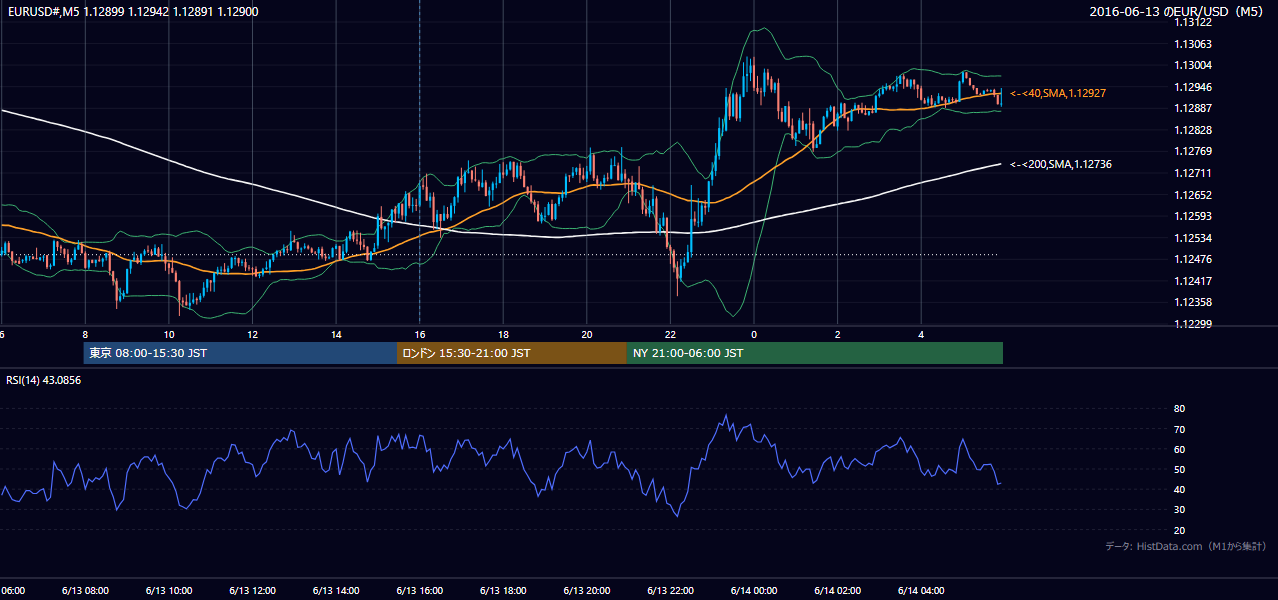
Task: Click RSI scale level 60
Action: (1179, 449)
